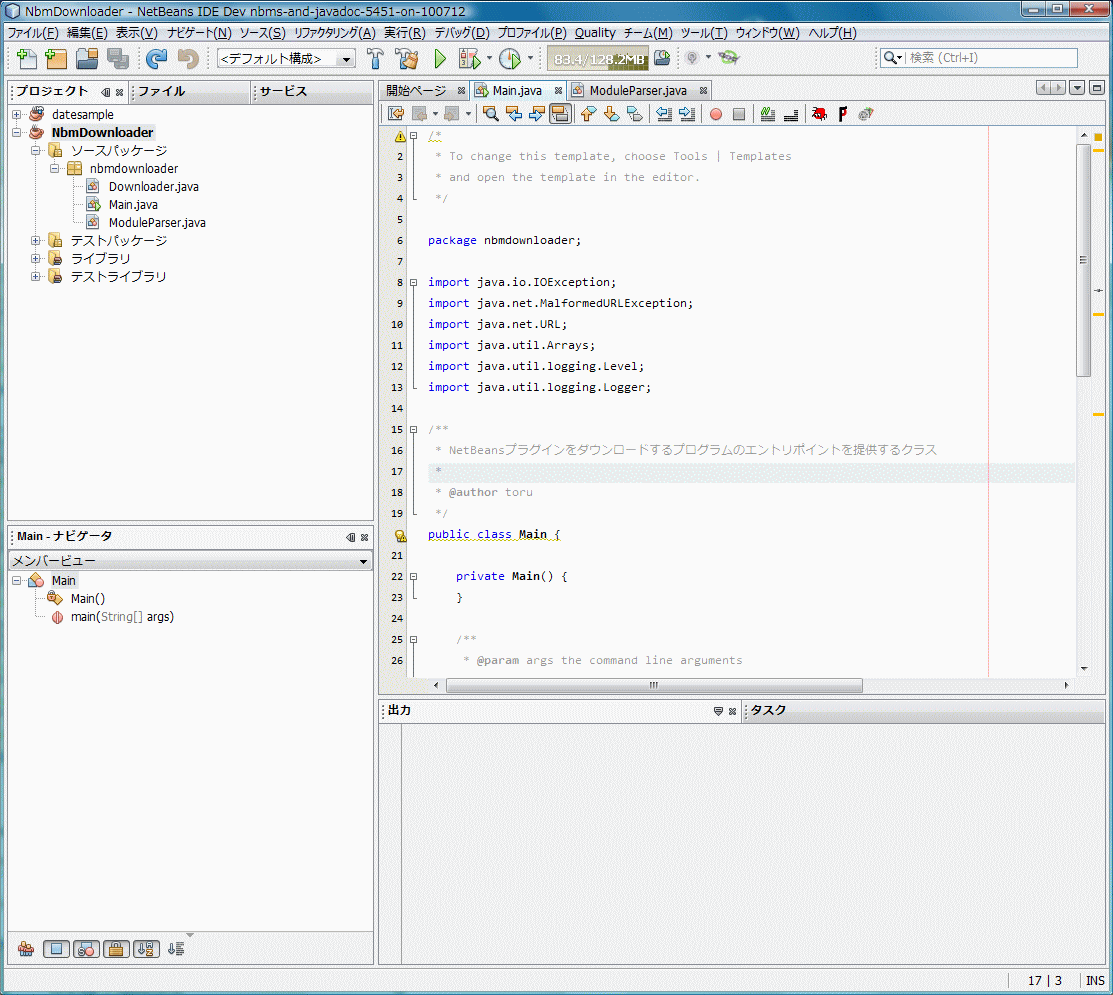Shift the line right in editor toolbar
1113x995 pixels.
(687, 114)
